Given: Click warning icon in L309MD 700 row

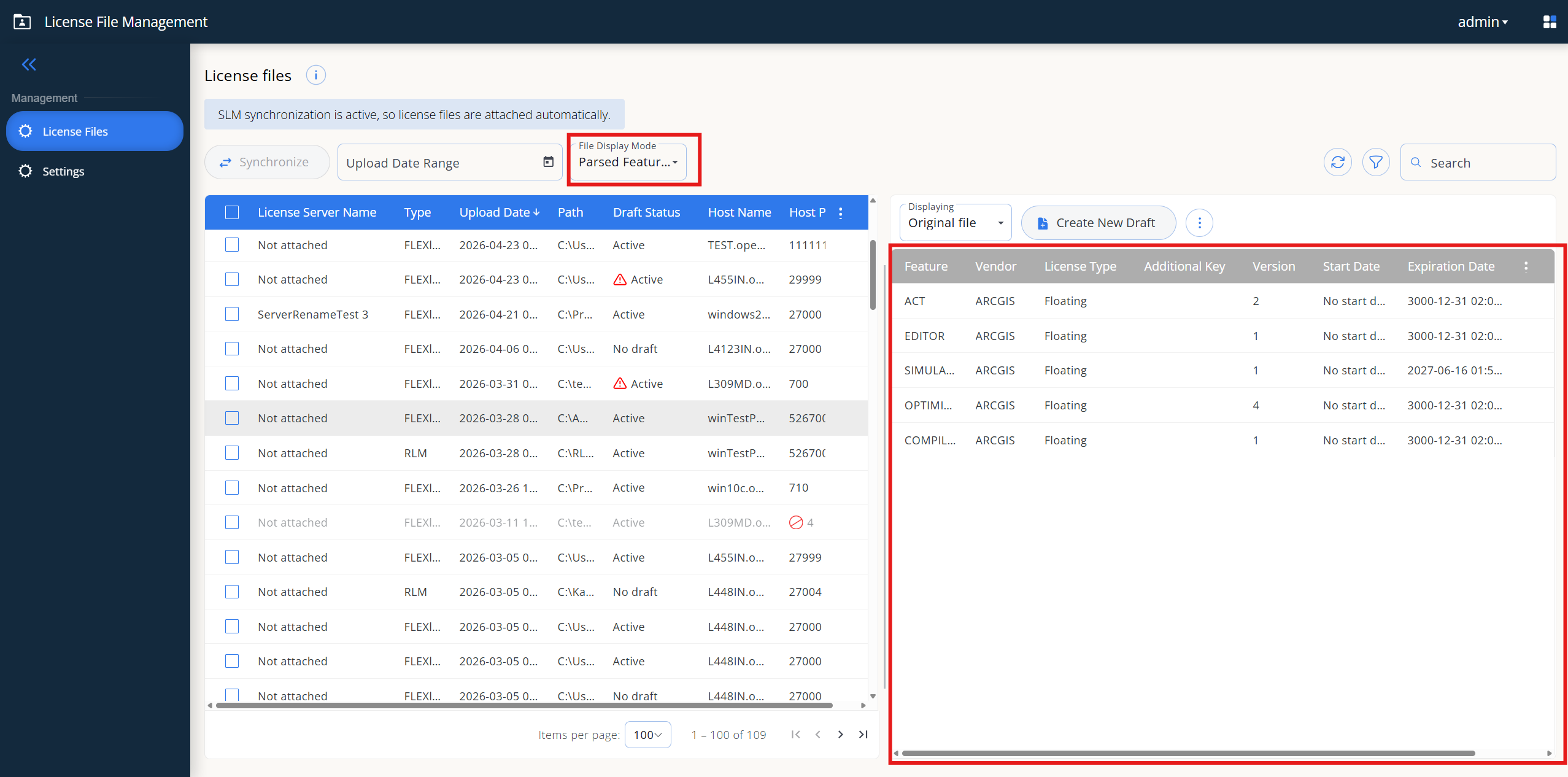Looking at the screenshot, I should click(620, 384).
